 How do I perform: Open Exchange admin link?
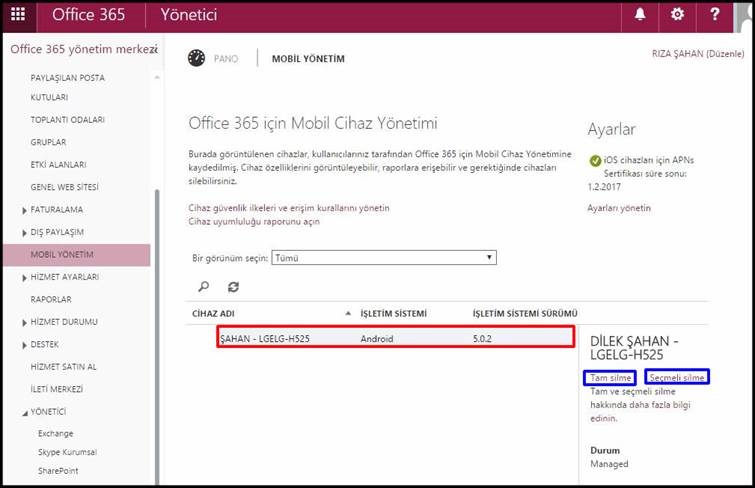click(56, 434)
